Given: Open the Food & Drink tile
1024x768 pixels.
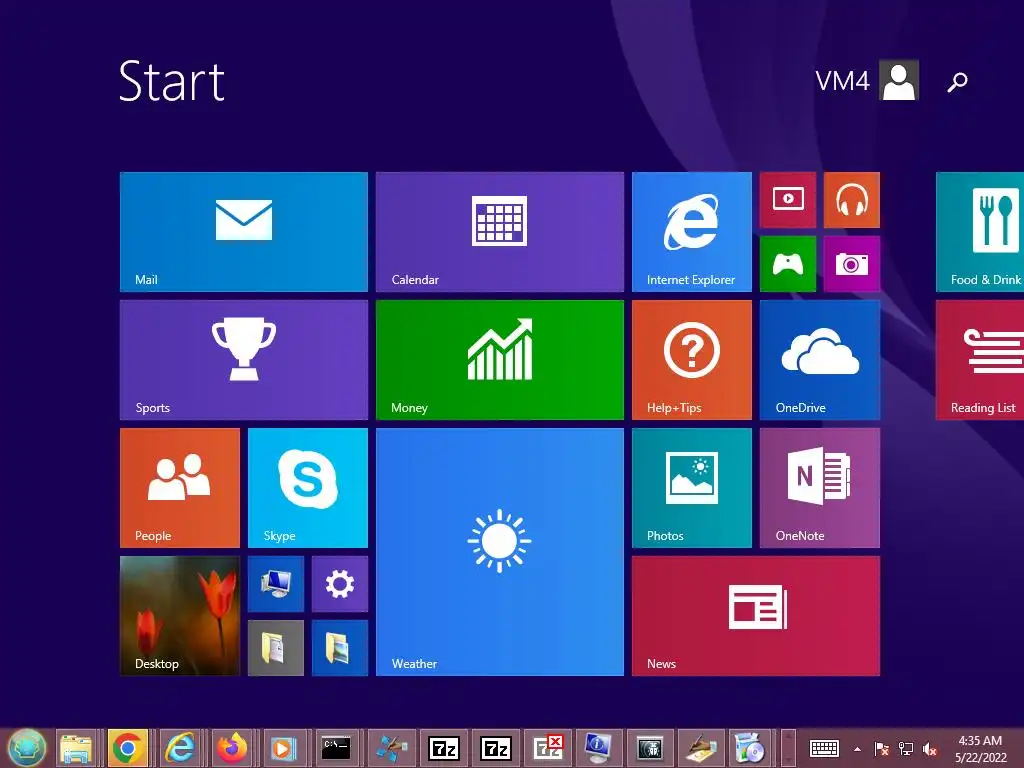Looking at the screenshot, I should point(980,232).
